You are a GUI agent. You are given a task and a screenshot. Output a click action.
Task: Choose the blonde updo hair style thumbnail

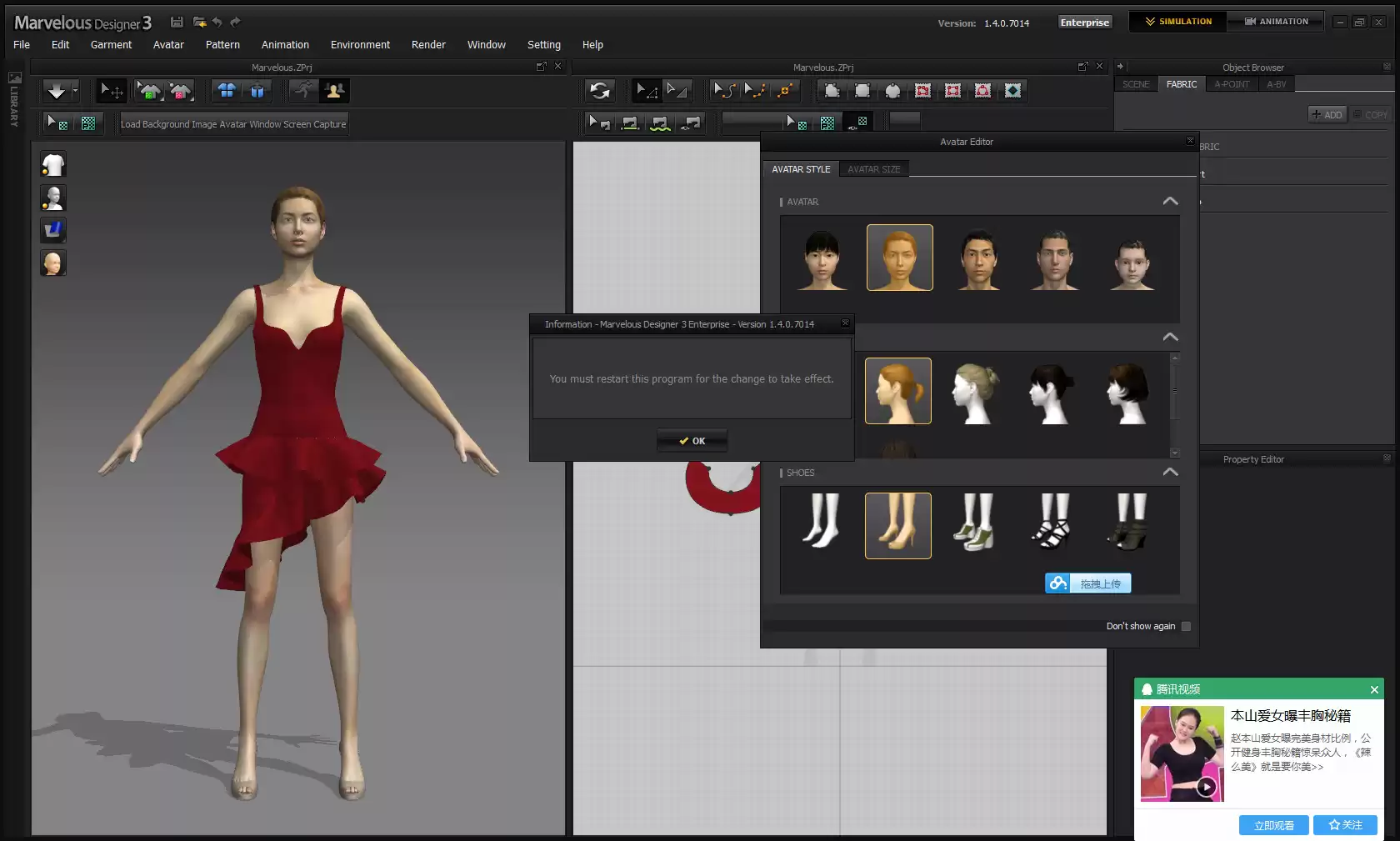pyautogui.click(x=976, y=392)
